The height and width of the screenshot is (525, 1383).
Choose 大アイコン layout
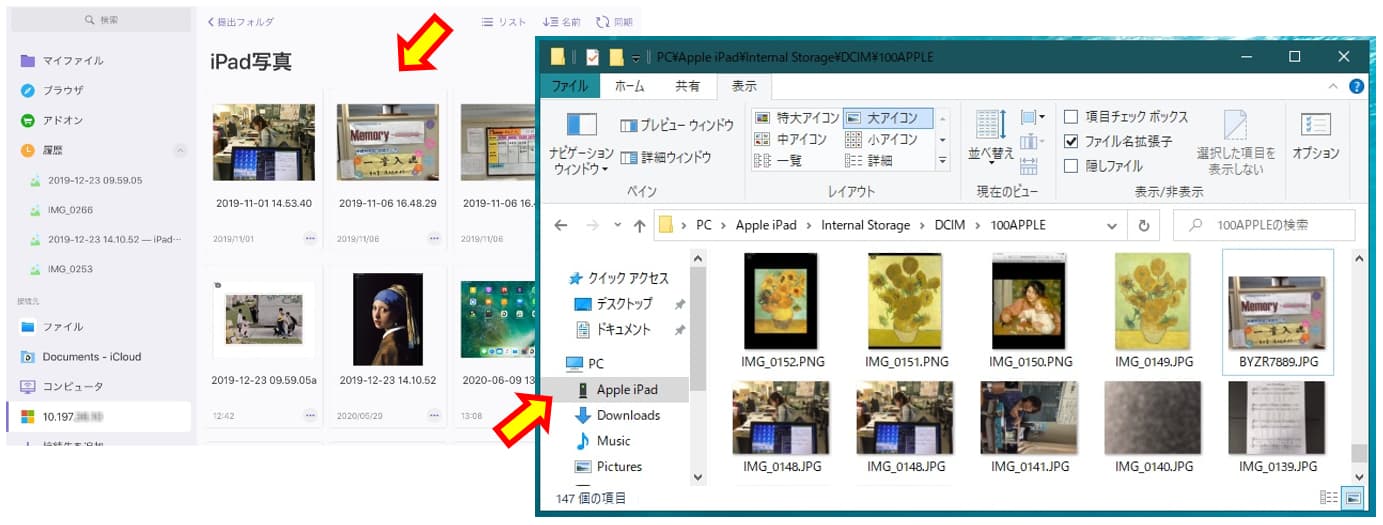[x=888, y=118]
